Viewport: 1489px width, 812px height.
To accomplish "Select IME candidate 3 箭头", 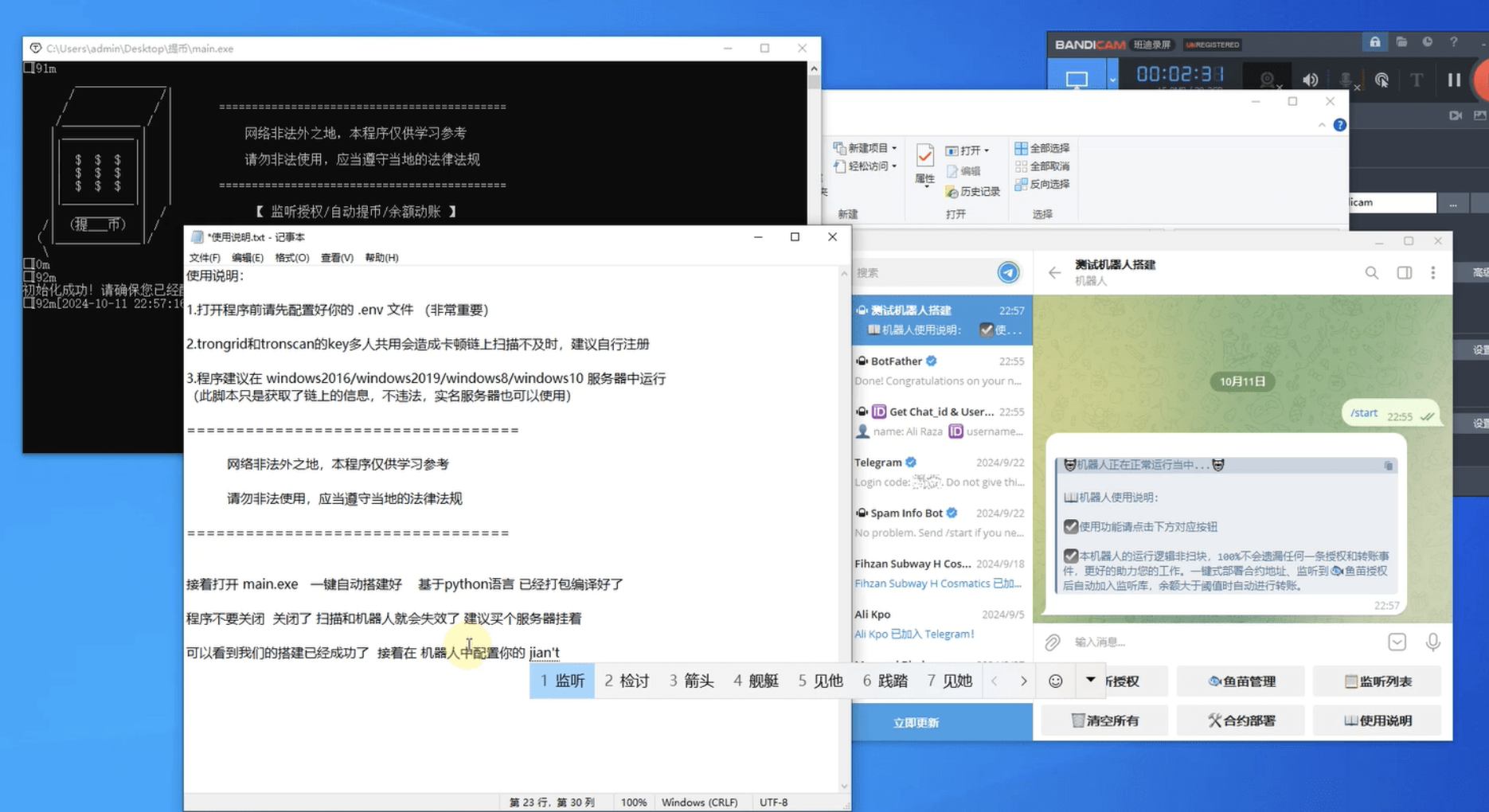I will [x=691, y=681].
